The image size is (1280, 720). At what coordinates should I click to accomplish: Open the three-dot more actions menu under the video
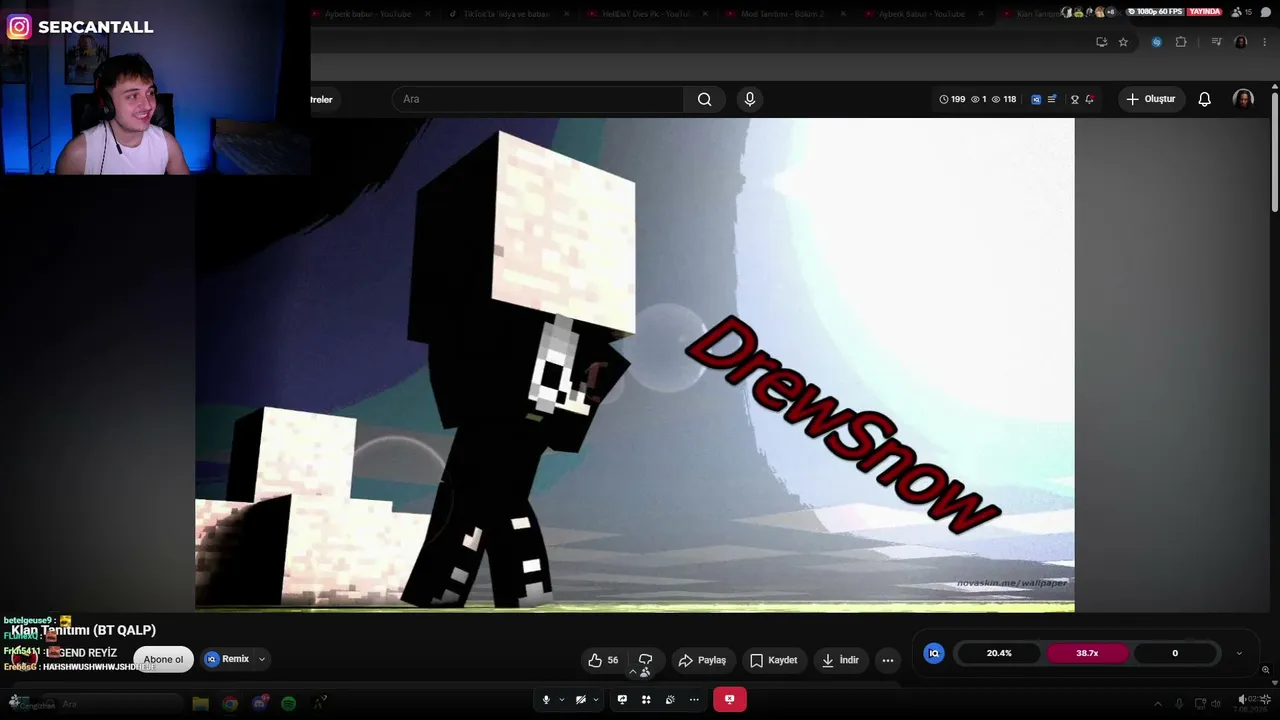[x=888, y=660]
